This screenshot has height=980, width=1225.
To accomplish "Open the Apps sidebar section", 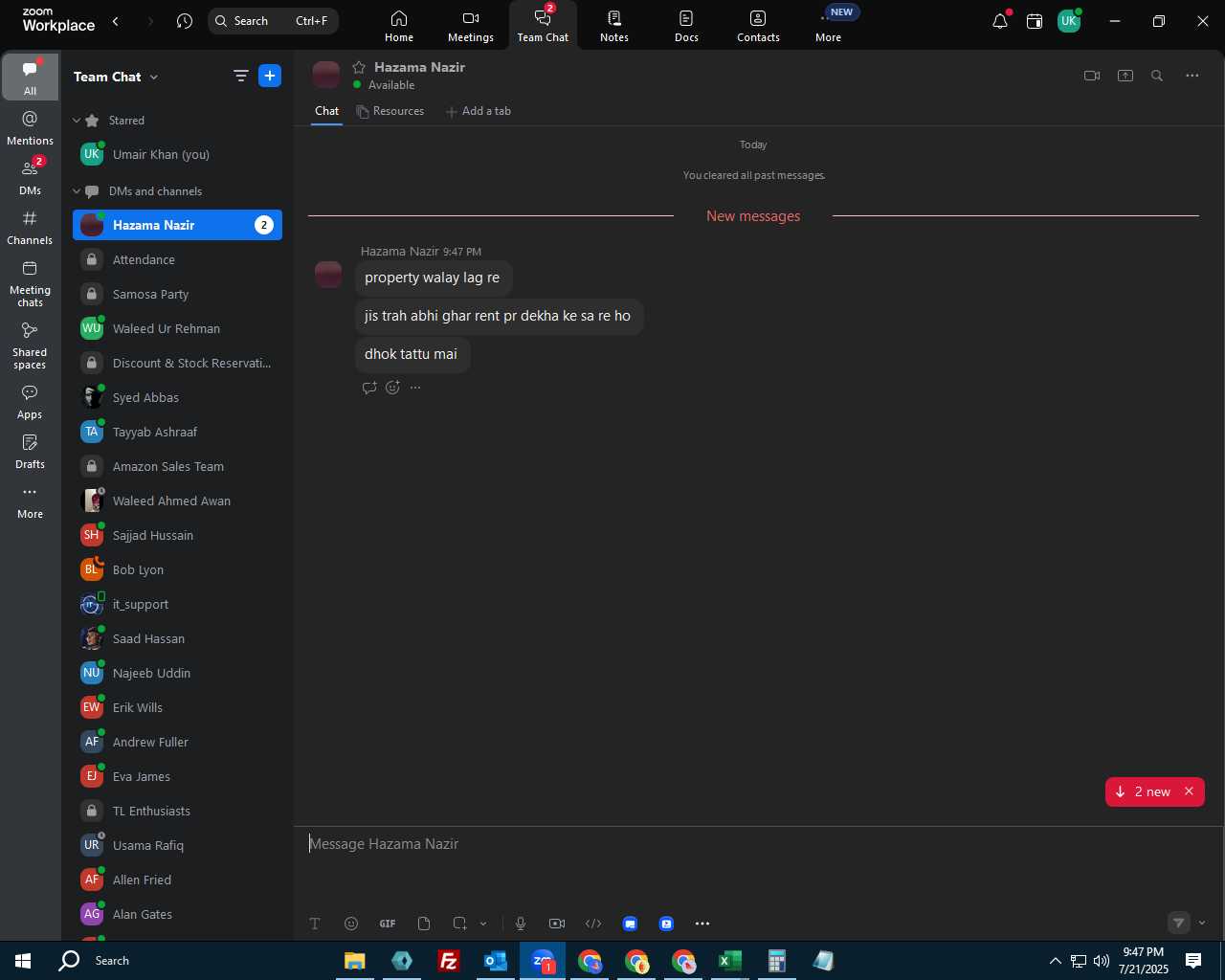I will click(30, 402).
